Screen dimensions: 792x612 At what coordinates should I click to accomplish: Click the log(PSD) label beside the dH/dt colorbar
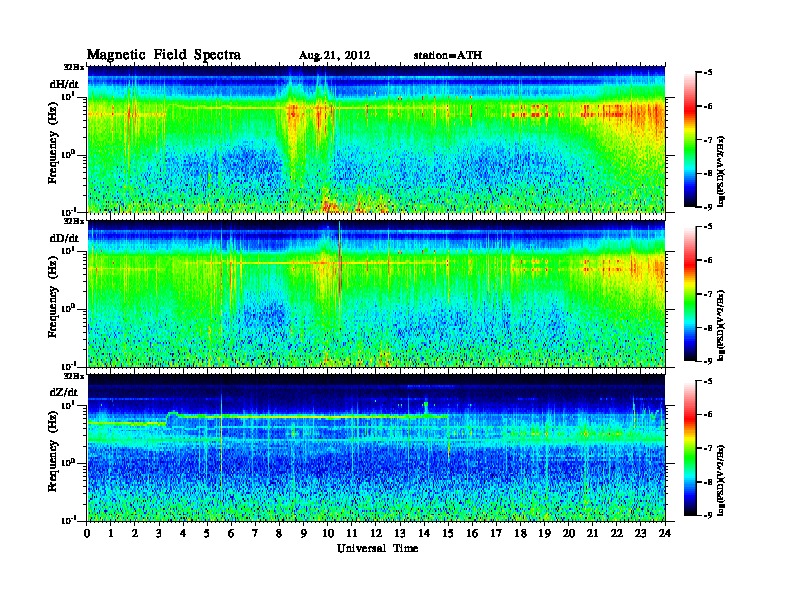coord(722,171)
